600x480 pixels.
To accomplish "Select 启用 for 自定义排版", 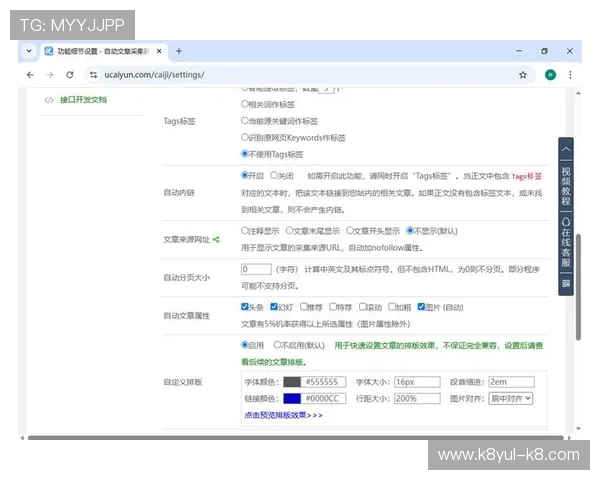I will click(x=245, y=345).
